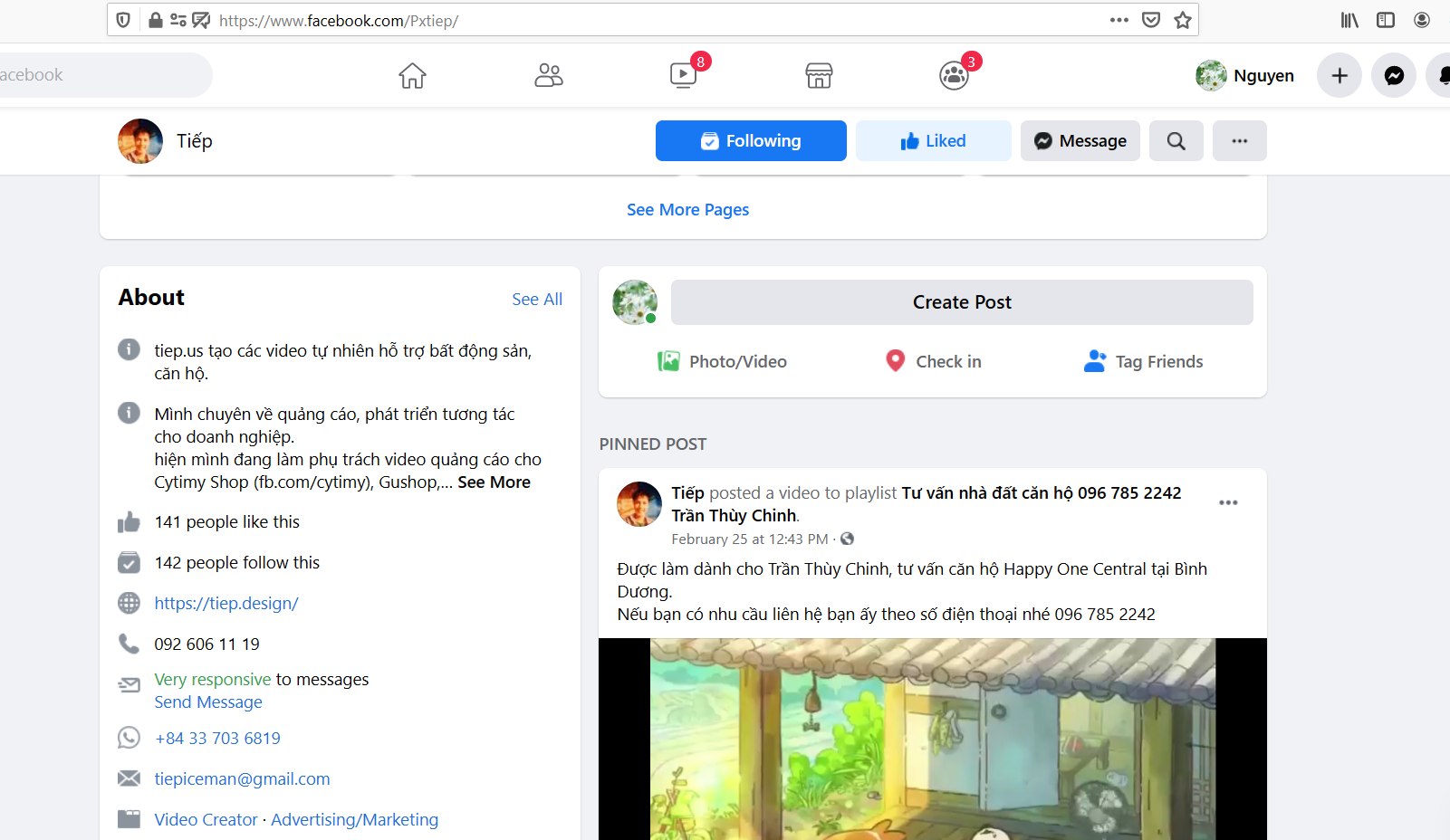Open the notifications bell icon
The image size is (1450, 840).
click(1442, 75)
